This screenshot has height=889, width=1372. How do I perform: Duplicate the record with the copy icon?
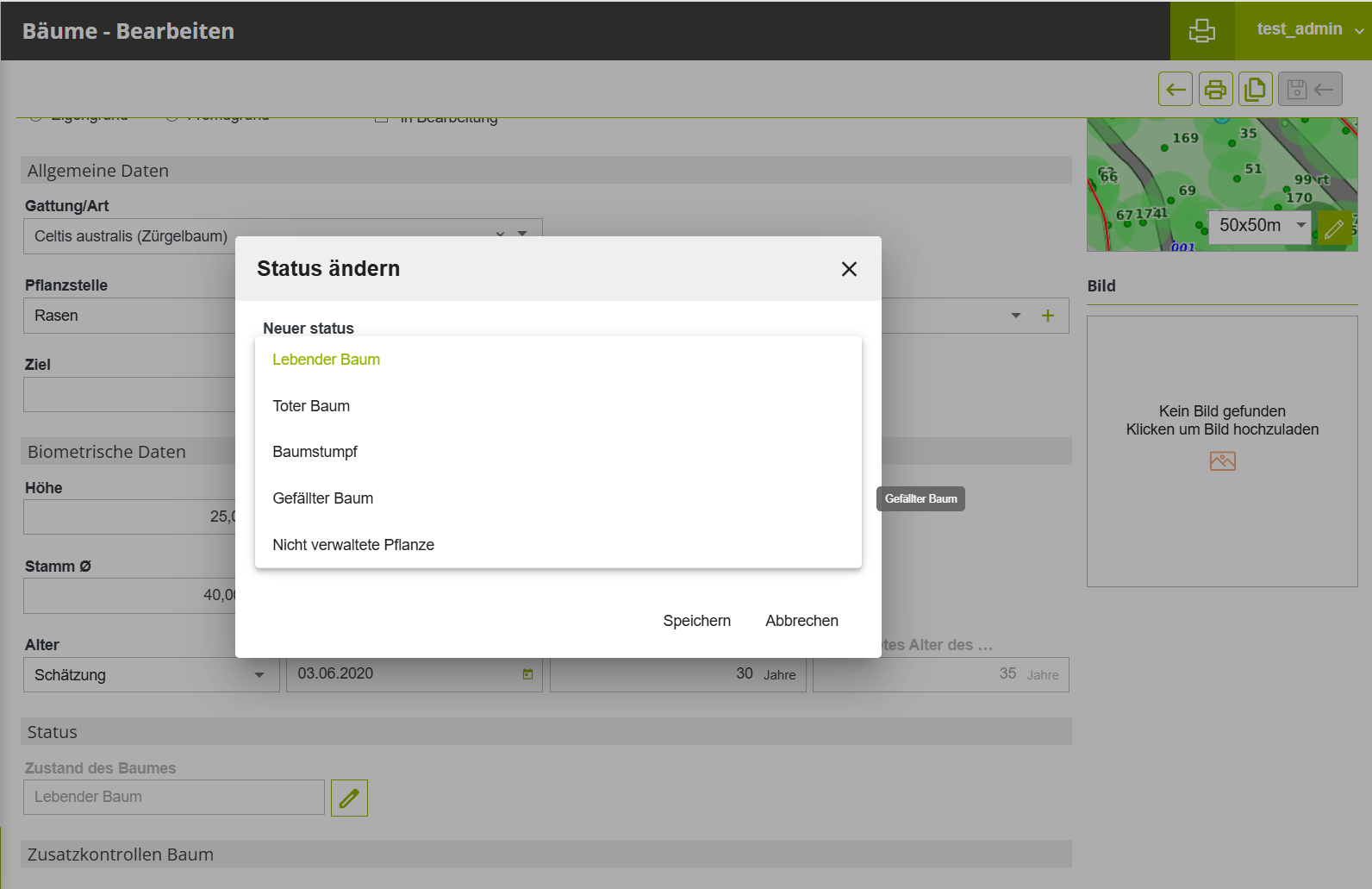1256,89
